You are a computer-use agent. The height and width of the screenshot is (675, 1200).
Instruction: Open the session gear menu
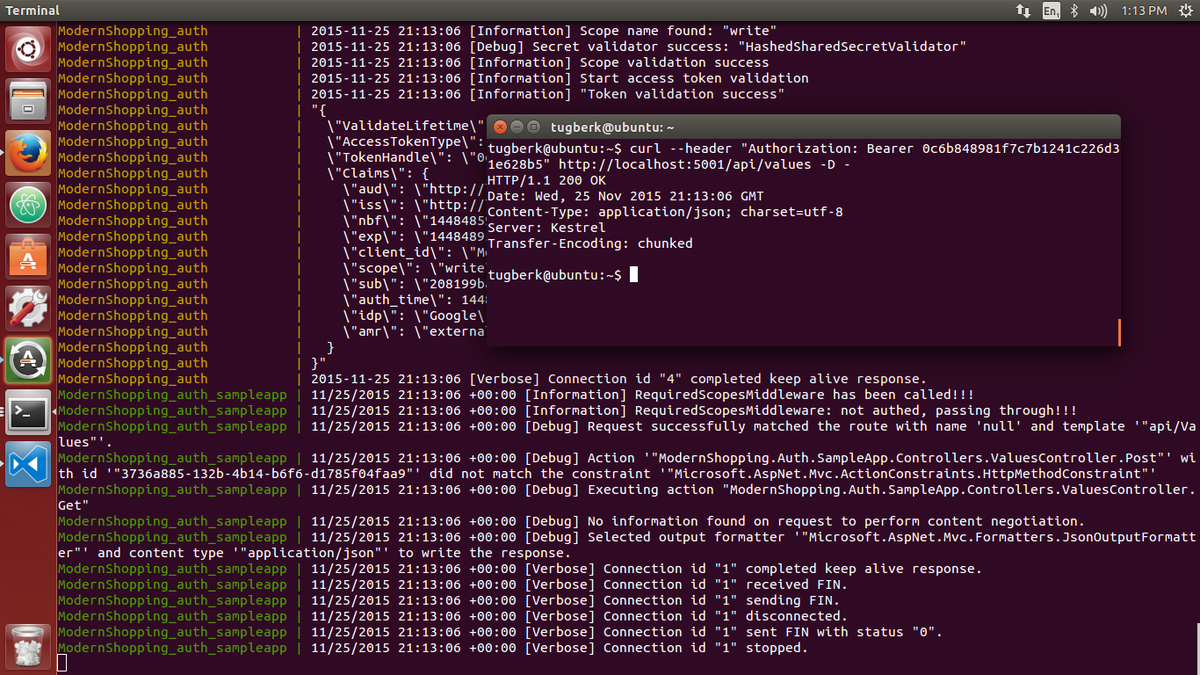(1184, 10)
